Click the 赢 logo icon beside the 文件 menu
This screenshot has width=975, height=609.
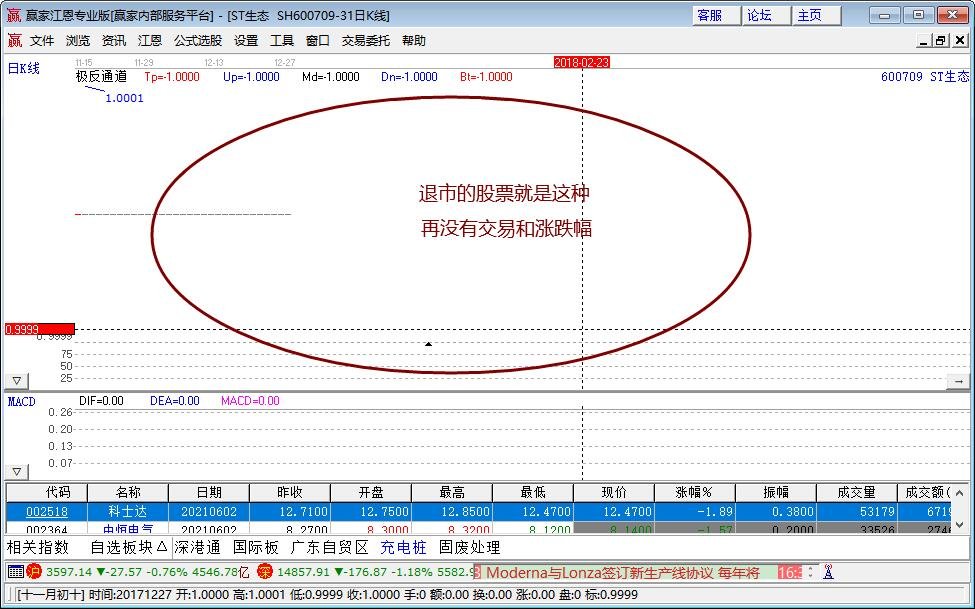click(14, 40)
